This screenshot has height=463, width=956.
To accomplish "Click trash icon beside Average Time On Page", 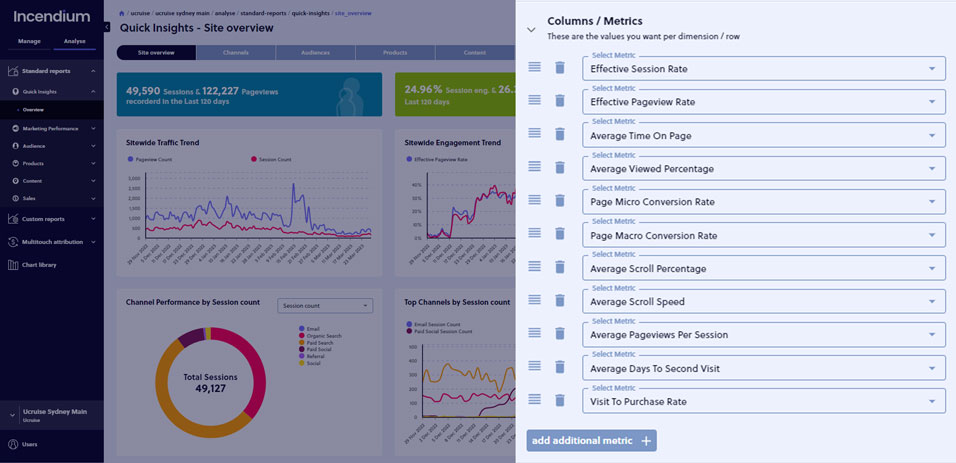I will [x=560, y=134].
